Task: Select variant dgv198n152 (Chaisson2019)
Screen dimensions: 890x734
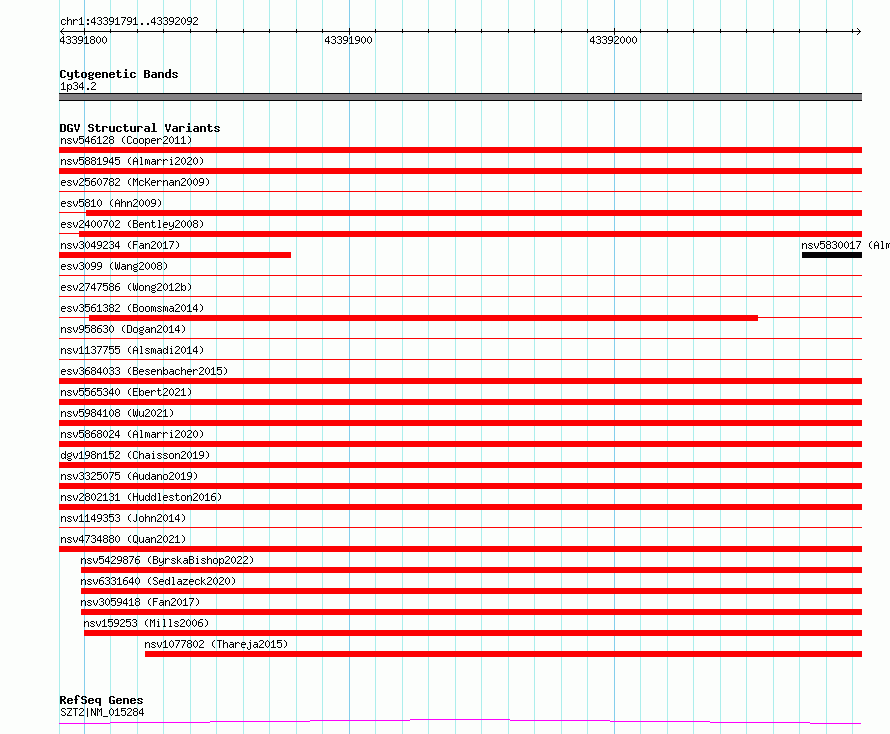Action: pyautogui.click(x=135, y=455)
